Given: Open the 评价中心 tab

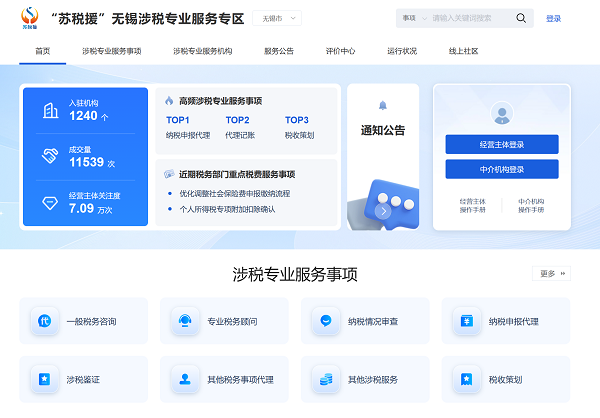Looking at the screenshot, I should point(340,51).
